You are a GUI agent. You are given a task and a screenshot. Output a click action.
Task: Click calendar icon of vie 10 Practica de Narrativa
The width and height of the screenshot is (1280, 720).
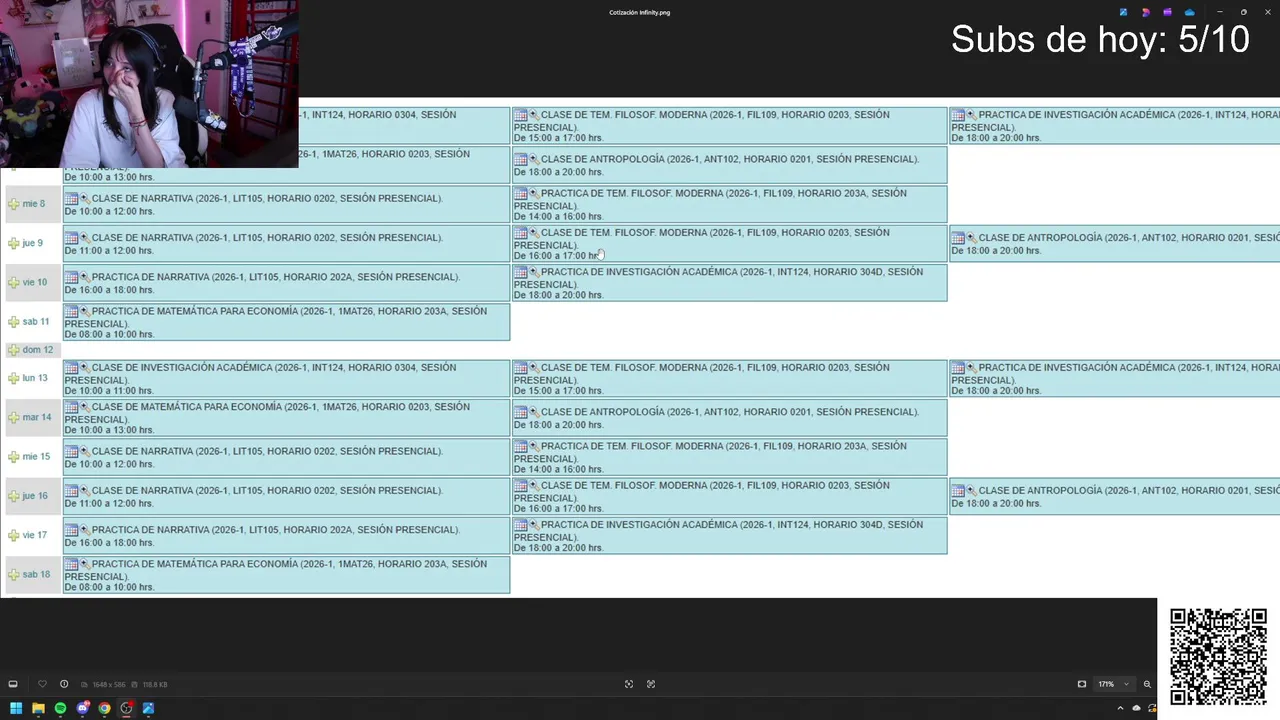pos(71,277)
